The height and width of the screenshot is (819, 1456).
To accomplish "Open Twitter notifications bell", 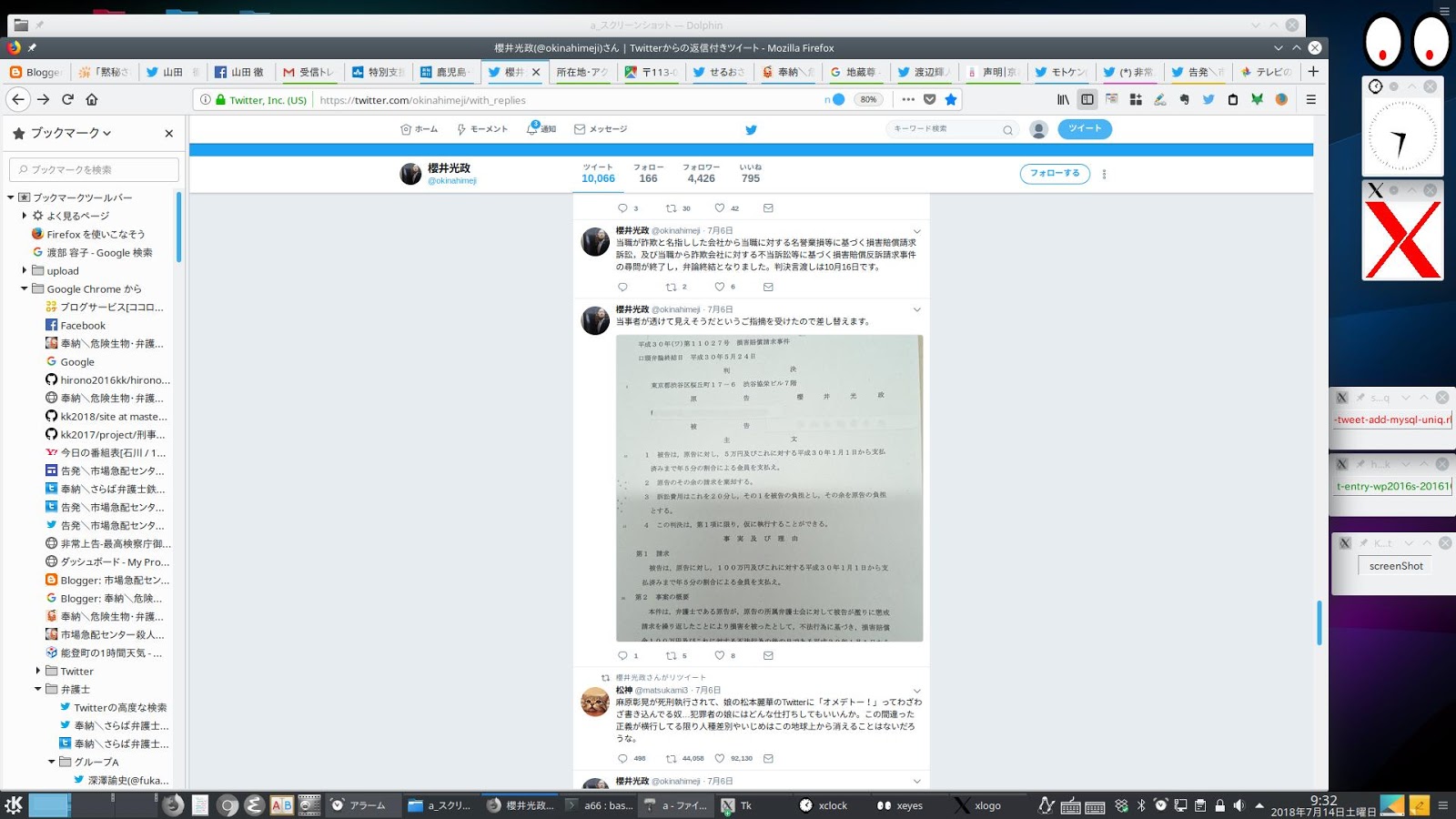I will click(532, 129).
